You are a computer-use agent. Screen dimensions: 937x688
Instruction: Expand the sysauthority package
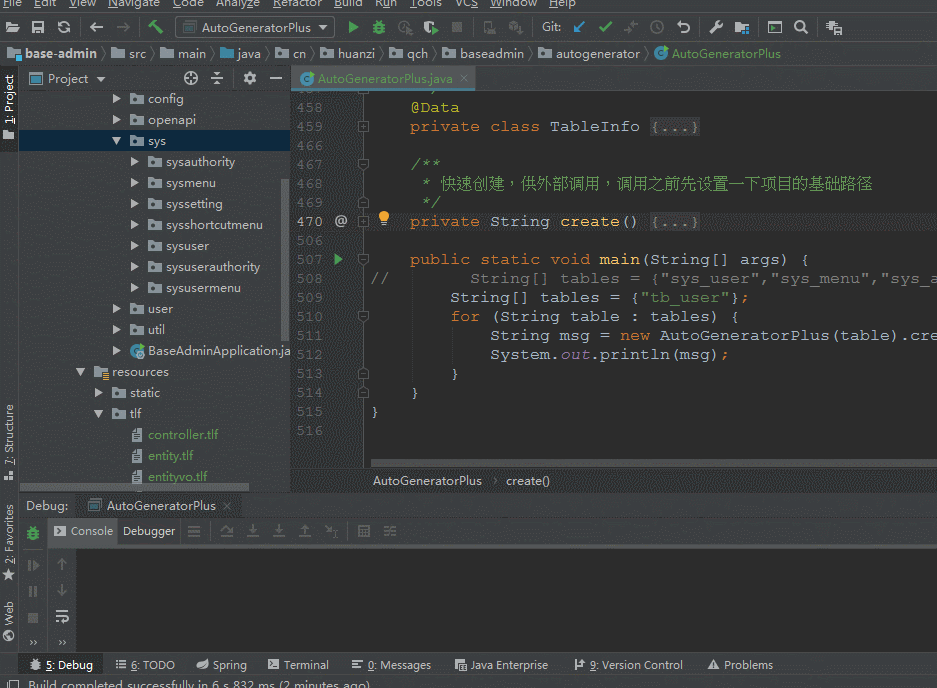tap(136, 162)
